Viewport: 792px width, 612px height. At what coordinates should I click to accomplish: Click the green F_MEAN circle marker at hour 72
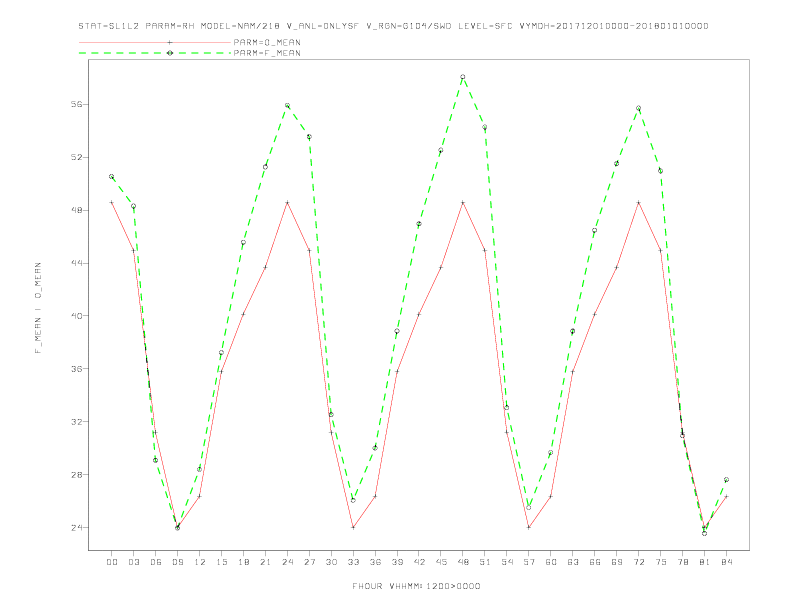tap(638, 108)
